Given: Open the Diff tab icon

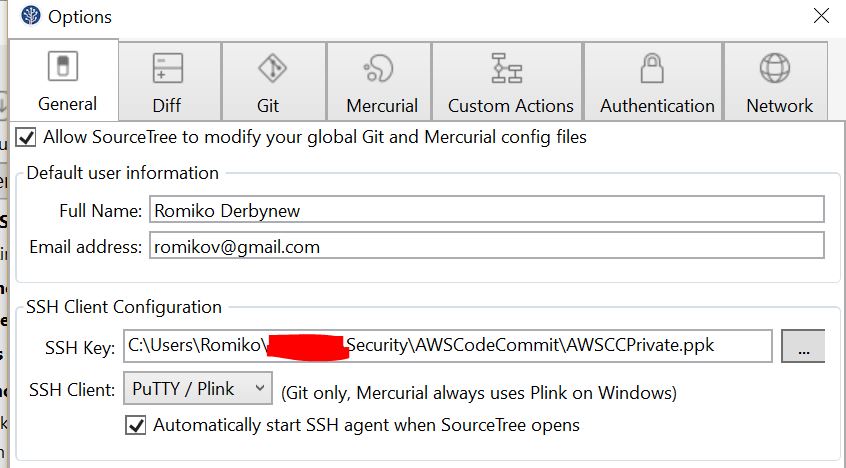Looking at the screenshot, I should (167, 68).
